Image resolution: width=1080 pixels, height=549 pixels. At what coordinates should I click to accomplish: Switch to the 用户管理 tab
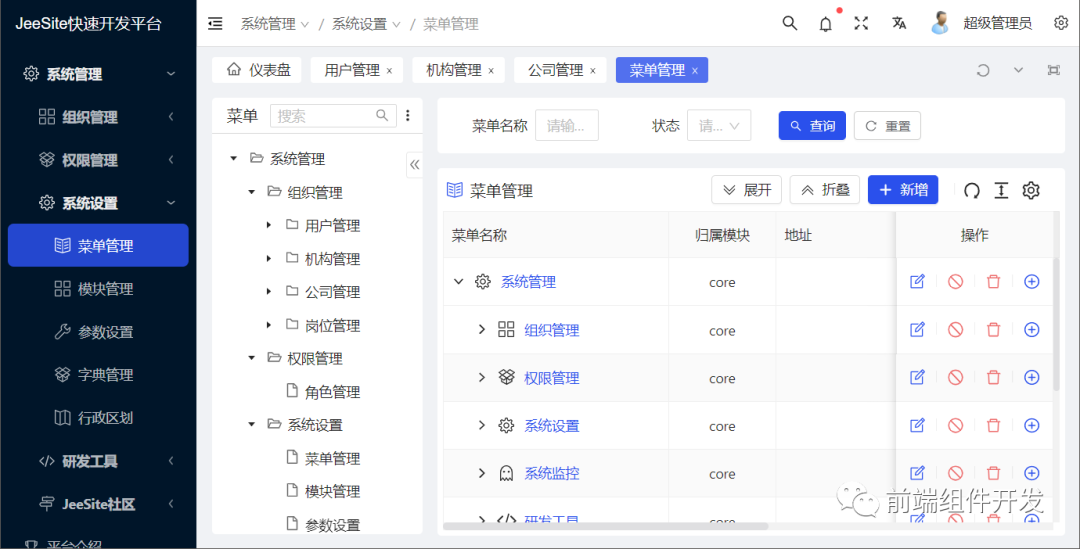click(x=352, y=70)
